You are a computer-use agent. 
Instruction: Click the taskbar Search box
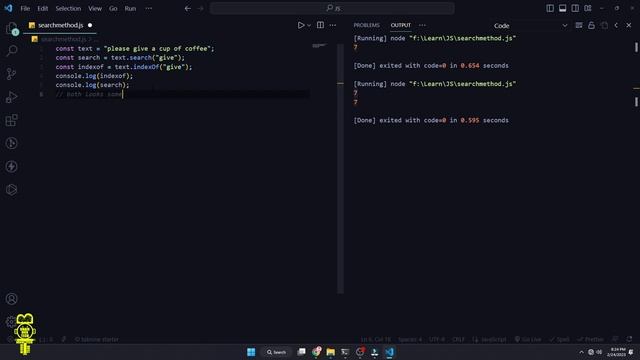point(276,352)
